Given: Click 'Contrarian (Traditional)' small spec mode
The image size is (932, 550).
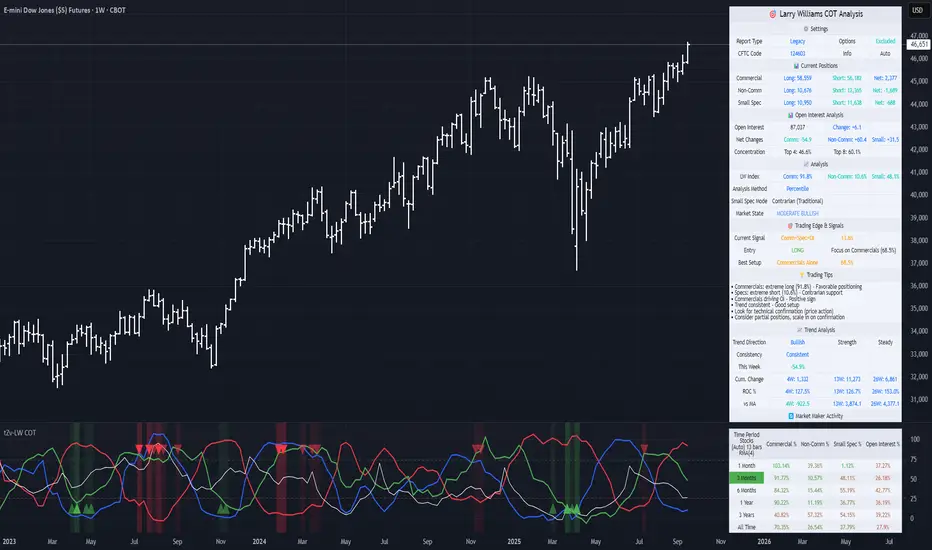Looking at the screenshot, I should pos(797,202).
